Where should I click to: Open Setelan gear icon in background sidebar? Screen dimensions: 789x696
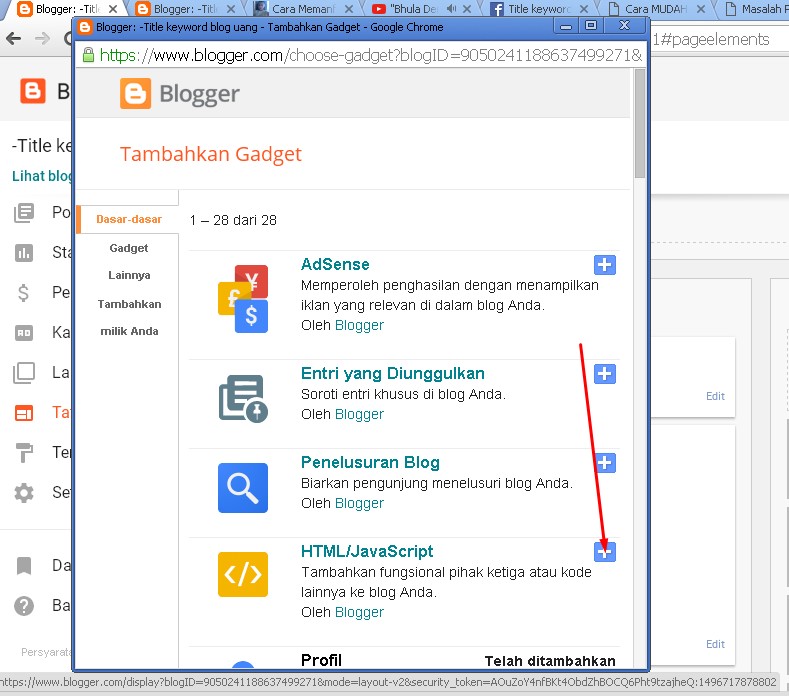coord(24,493)
